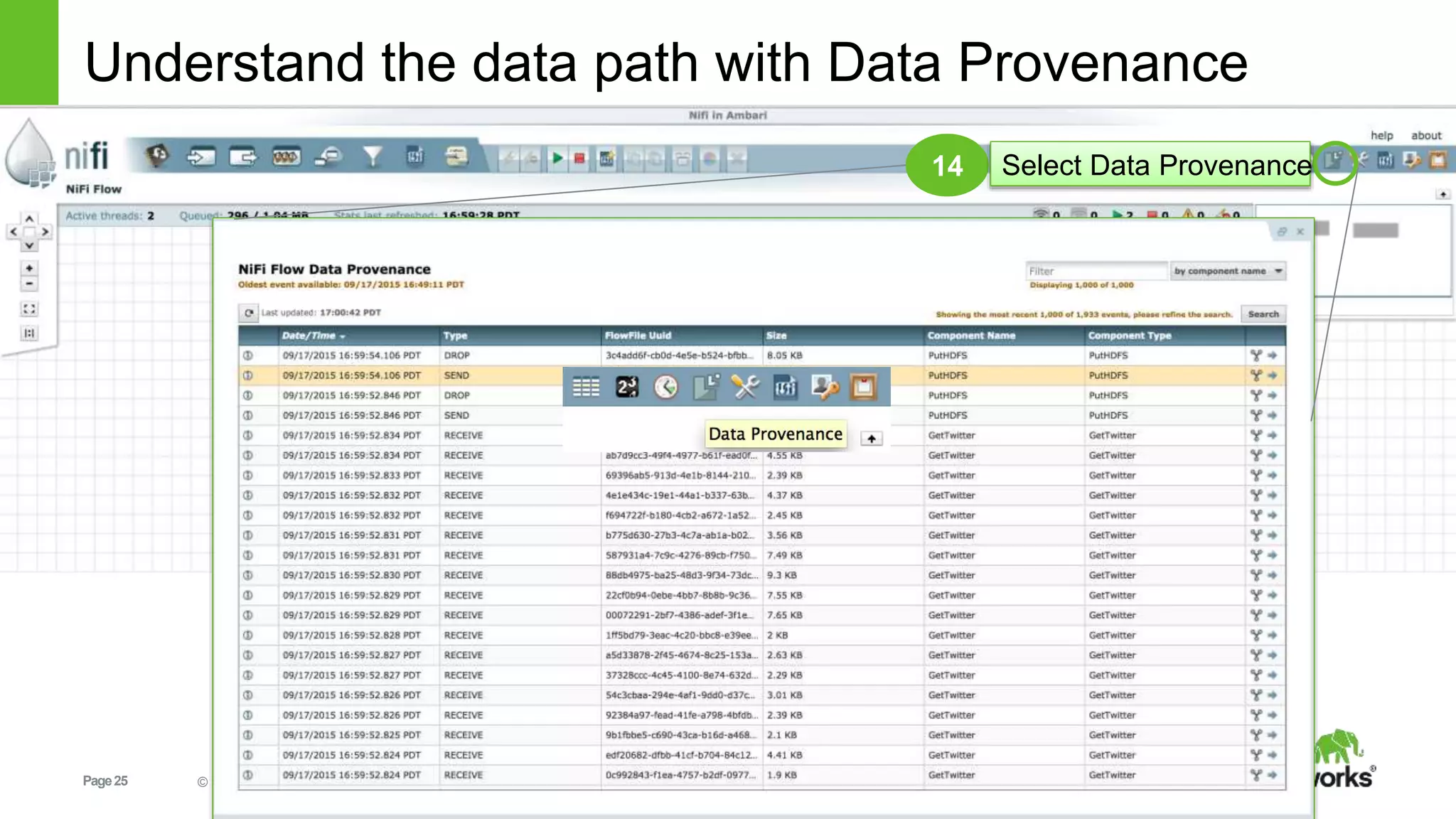Click the red Stop button
Screen dimensions: 1456x819
579,158
